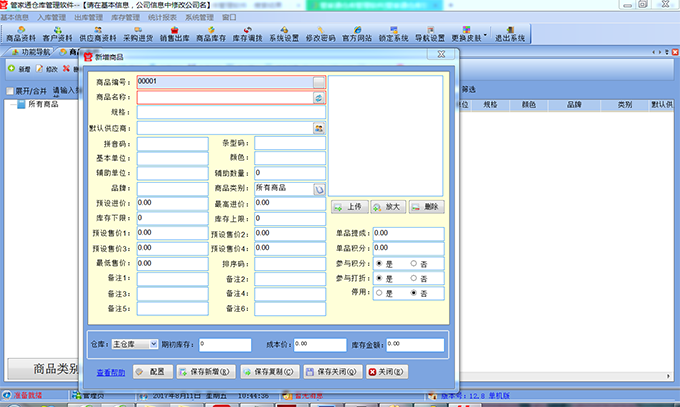Click the 更换皮肤 toolbar icon
Viewport: 680px width, 407px height.
(466, 30)
